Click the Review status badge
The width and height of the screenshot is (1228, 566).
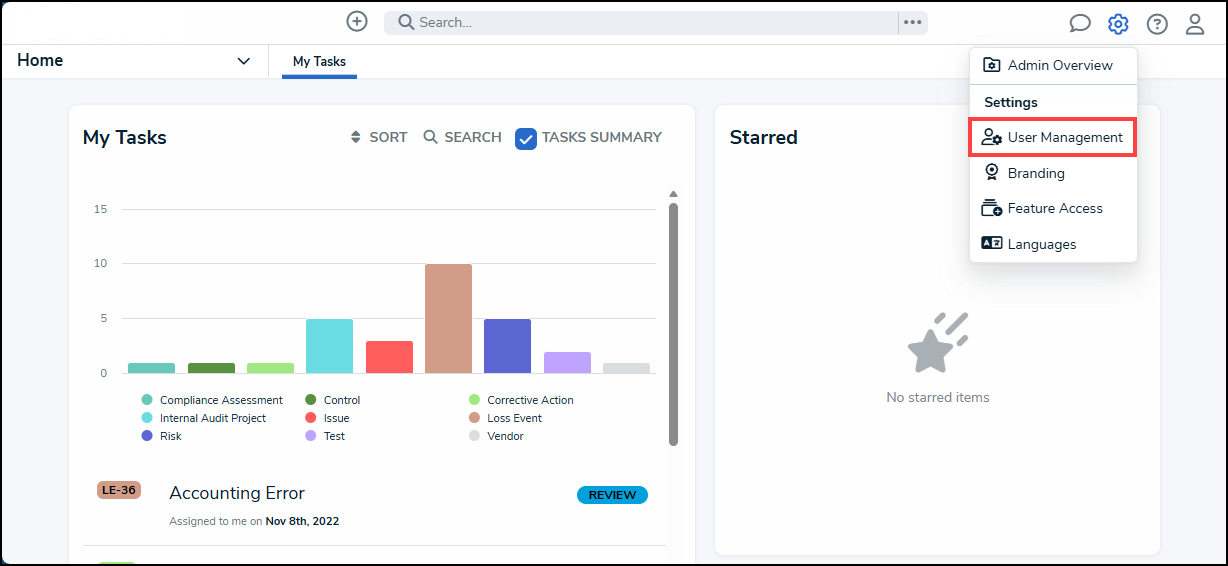[x=612, y=495]
